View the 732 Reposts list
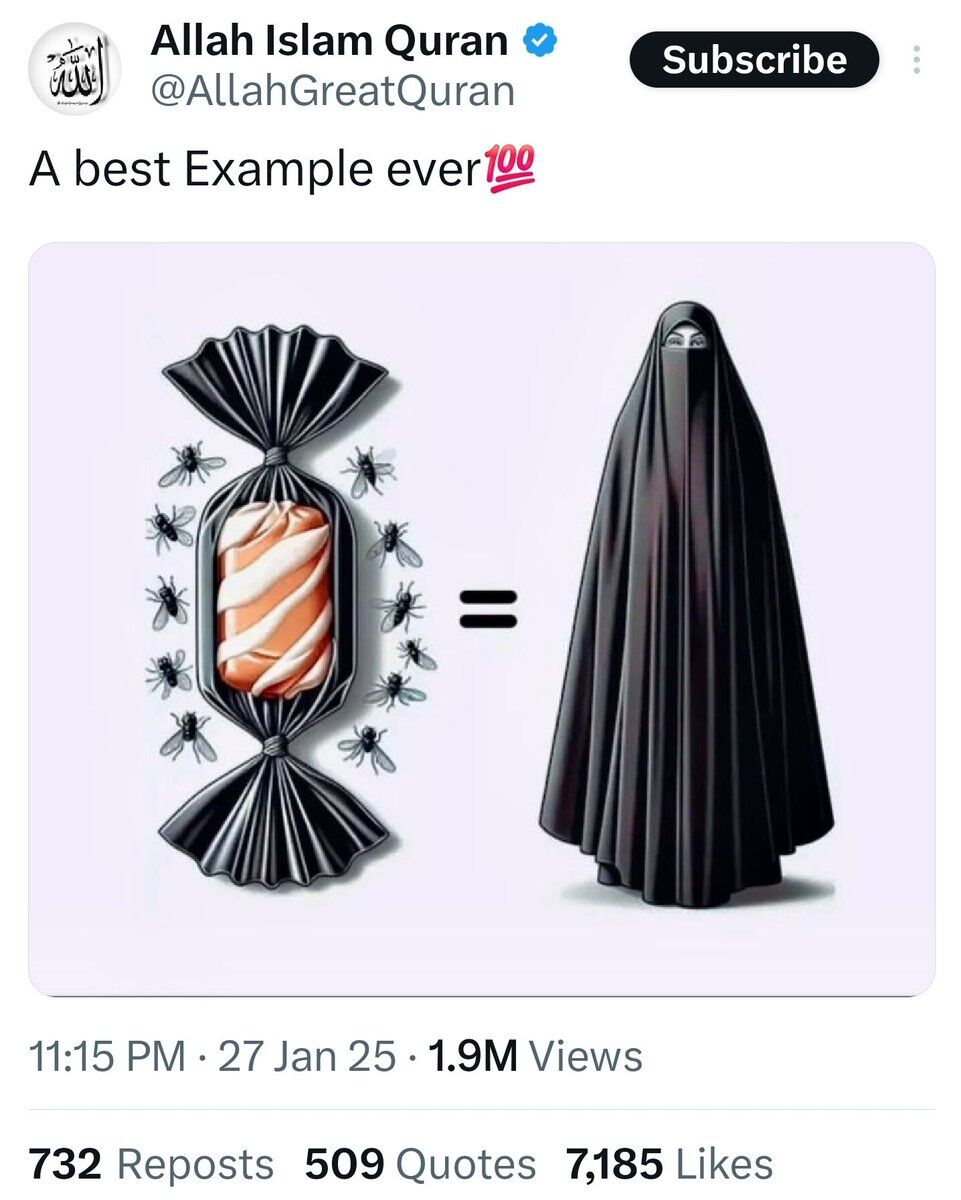Screen dimensions: 961x1200 pyautogui.click(x=151, y=1164)
